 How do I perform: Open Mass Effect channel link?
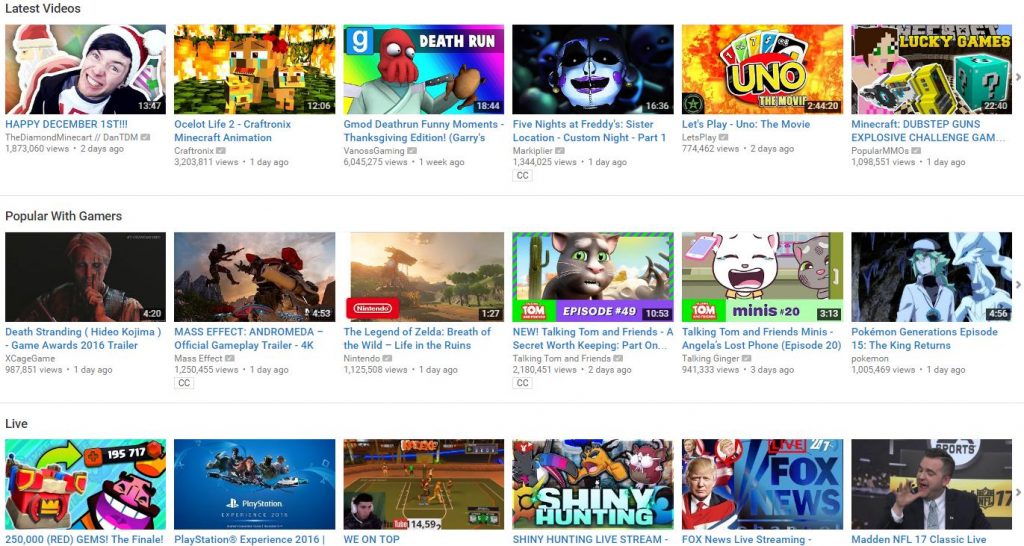click(x=199, y=359)
